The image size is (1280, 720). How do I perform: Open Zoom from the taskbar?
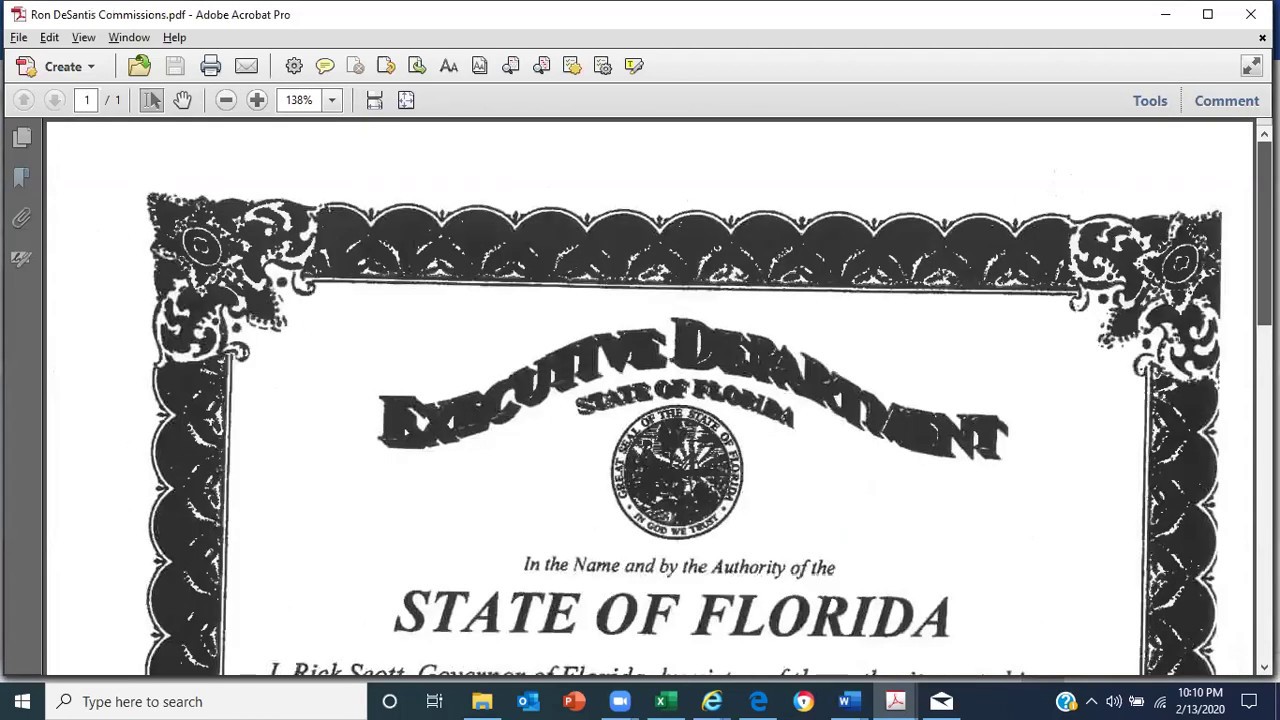click(619, 701)
